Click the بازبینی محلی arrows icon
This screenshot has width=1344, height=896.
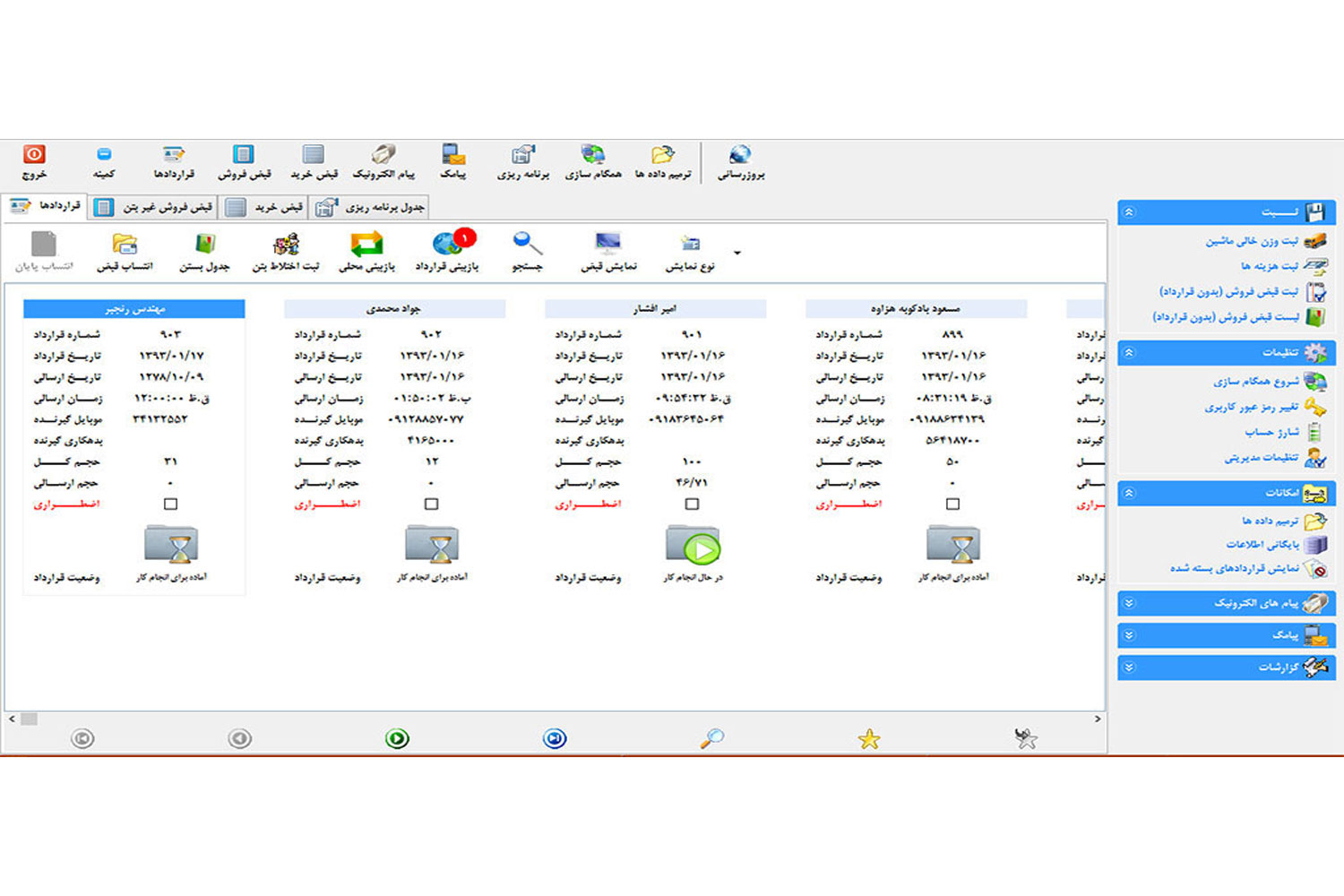pos(366,244)
